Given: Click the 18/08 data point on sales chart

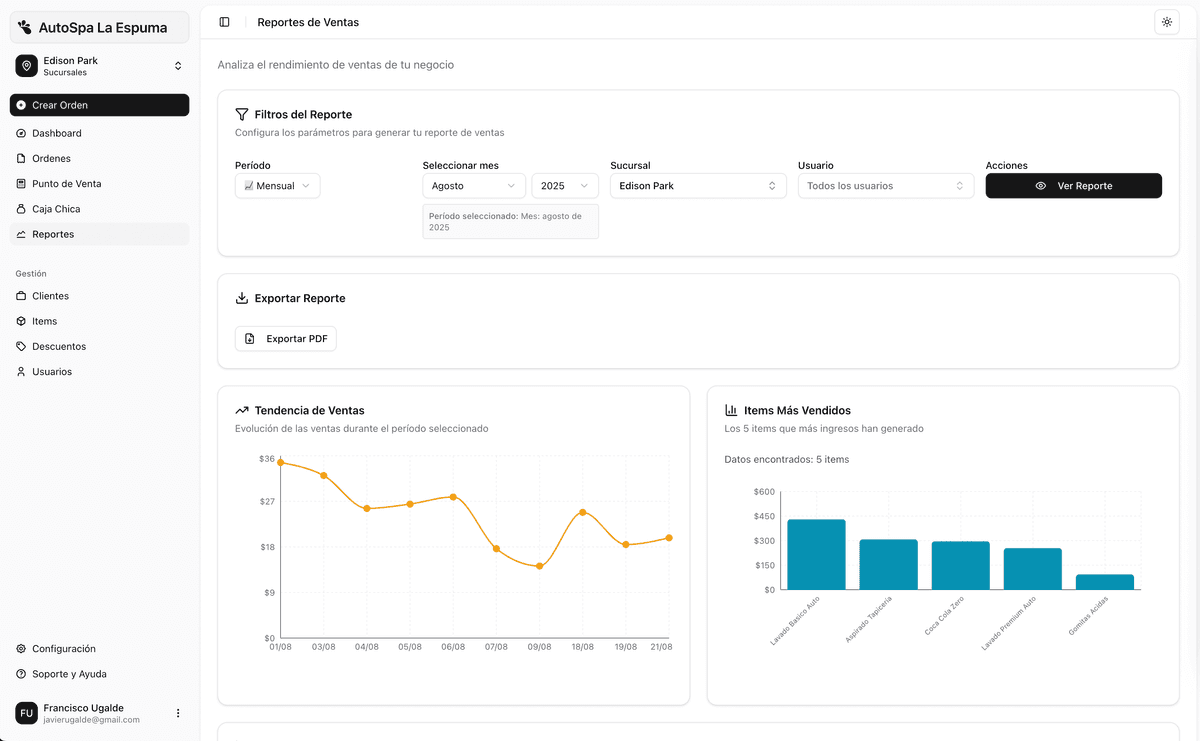Looking at the screenshot, I should pos(582,512).
